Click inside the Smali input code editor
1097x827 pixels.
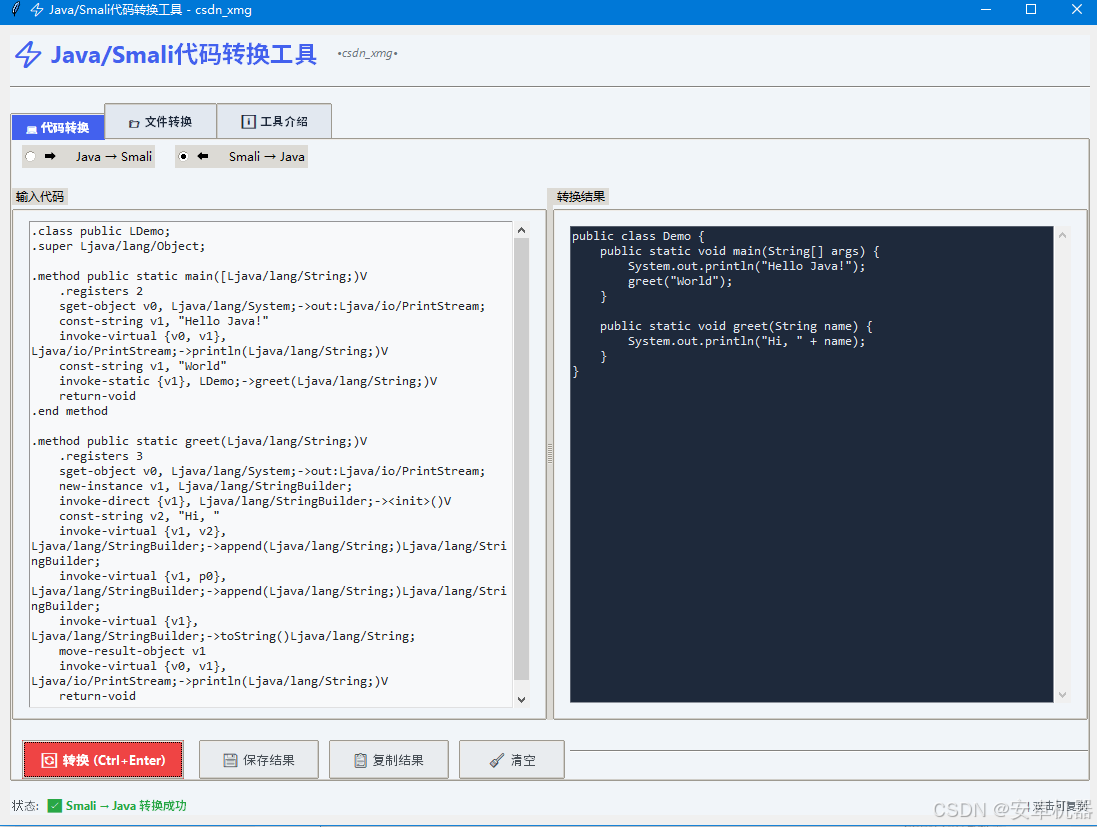coord(271,465)
